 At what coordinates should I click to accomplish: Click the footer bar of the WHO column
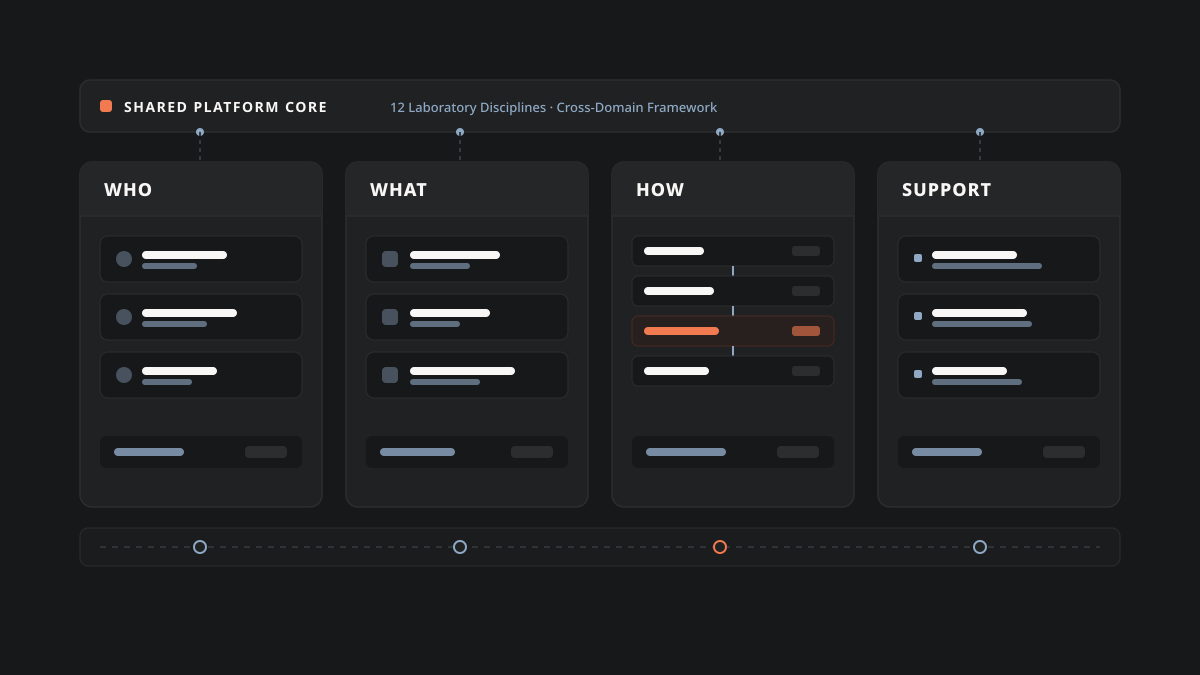[201, 452]
